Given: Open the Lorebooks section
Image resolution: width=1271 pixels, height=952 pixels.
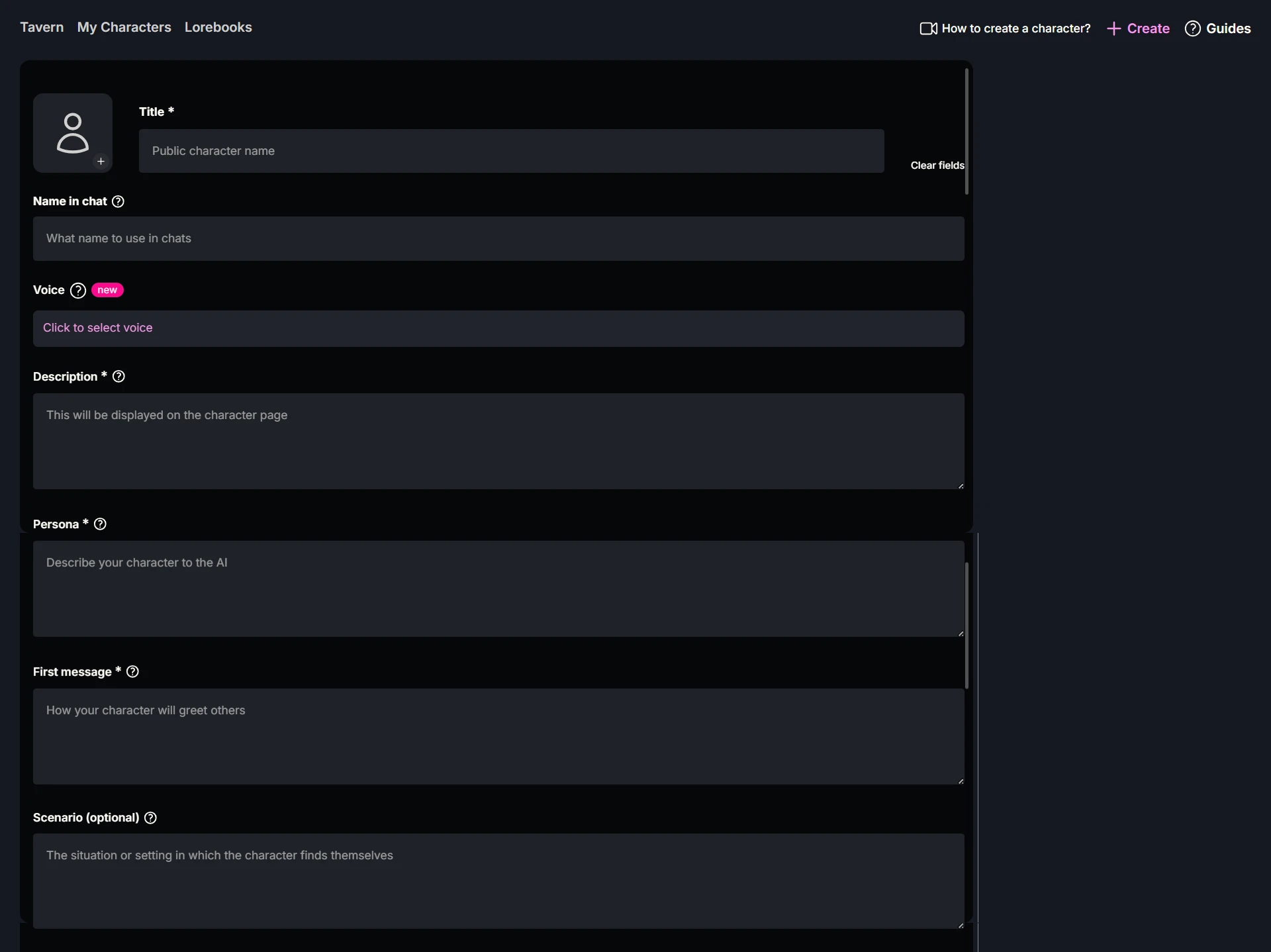Looking at the screenshot, I should pos(218,27).
